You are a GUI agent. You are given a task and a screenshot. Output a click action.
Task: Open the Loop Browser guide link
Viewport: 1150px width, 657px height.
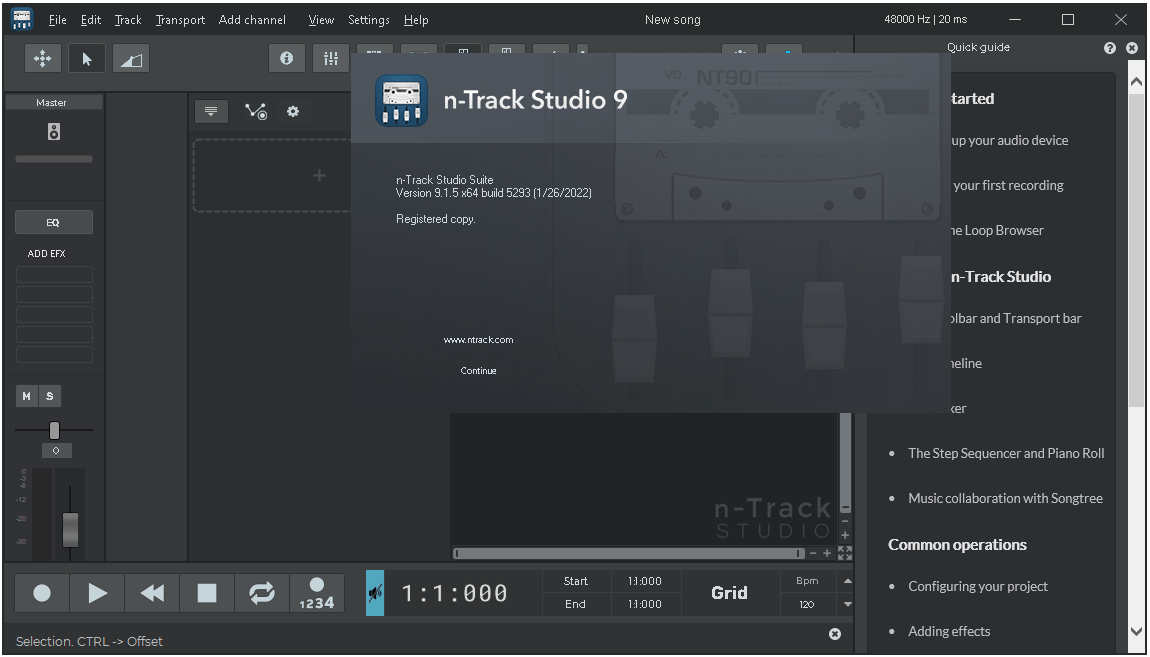pyautogui.click(x=997, y=230)
